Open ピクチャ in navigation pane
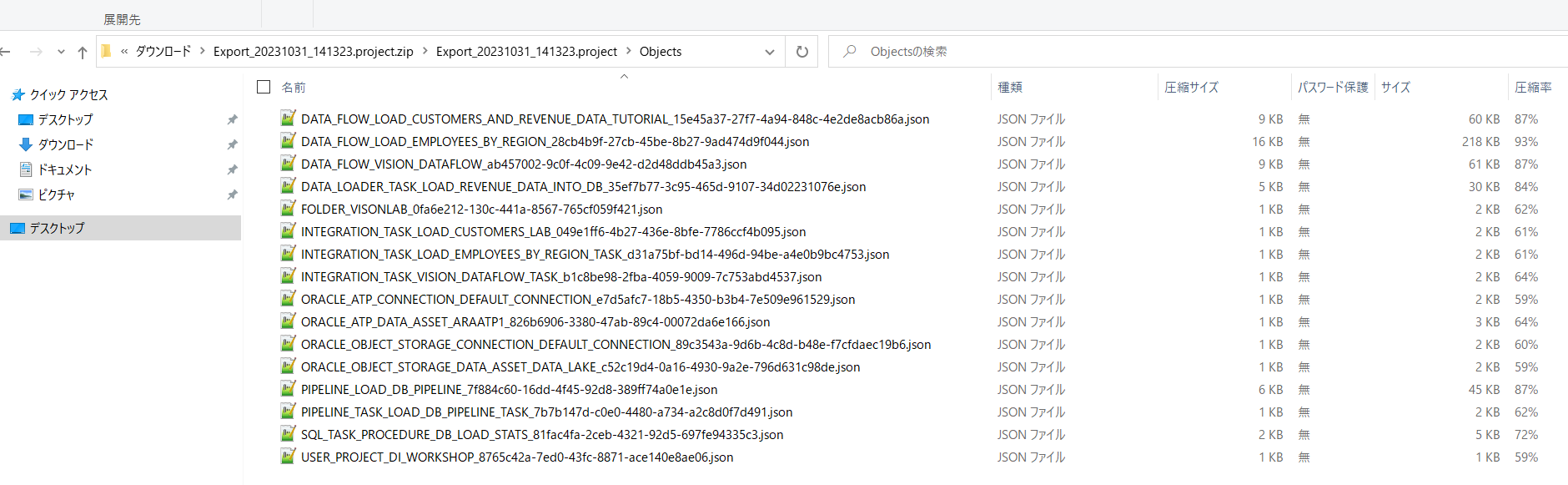 56,195
